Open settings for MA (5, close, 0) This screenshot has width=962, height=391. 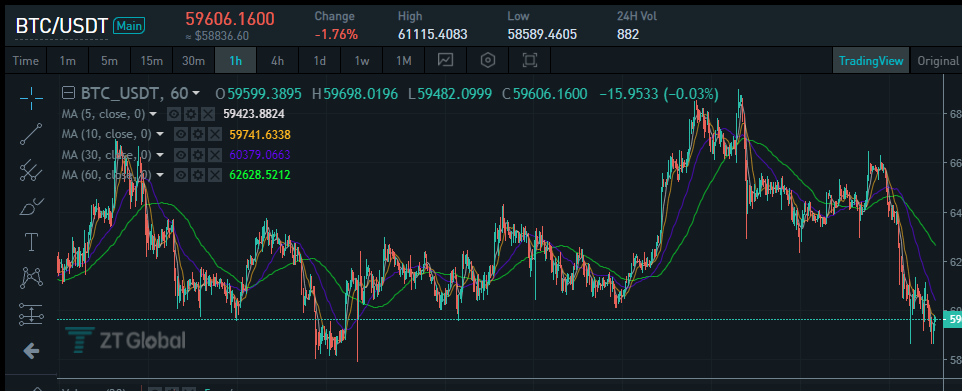point(191,114)
